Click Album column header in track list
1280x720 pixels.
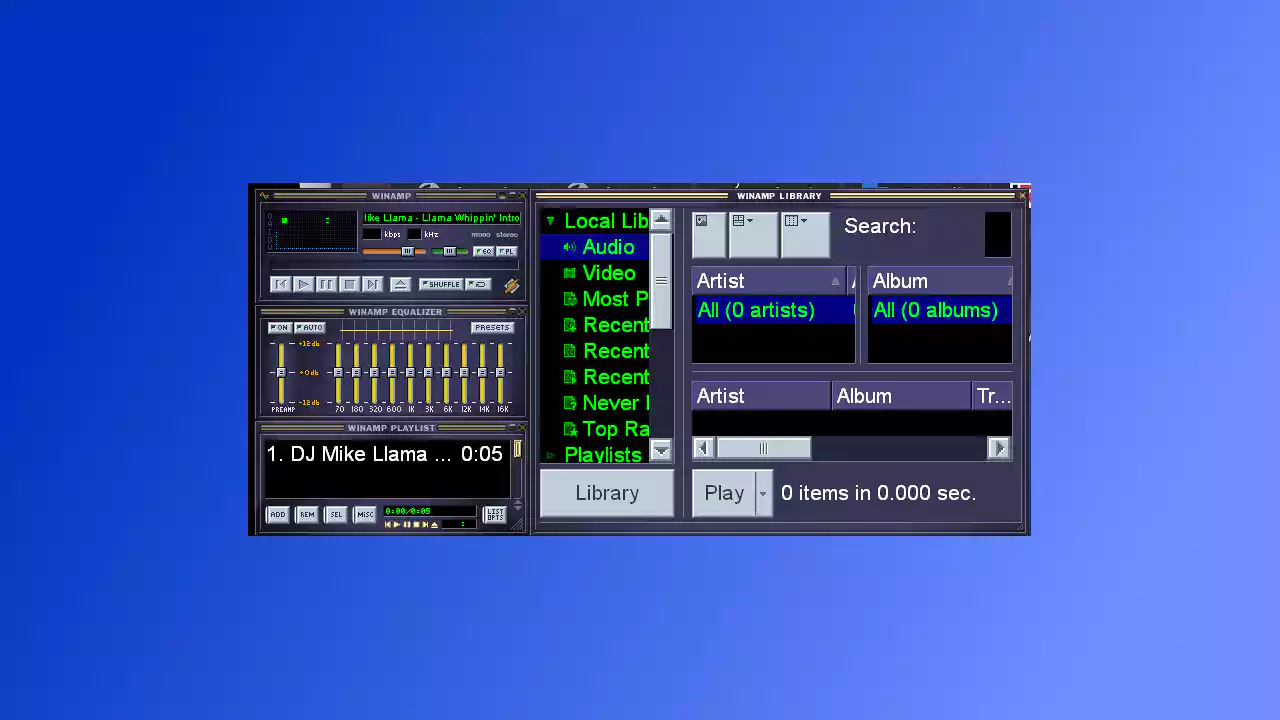point(901,396)
